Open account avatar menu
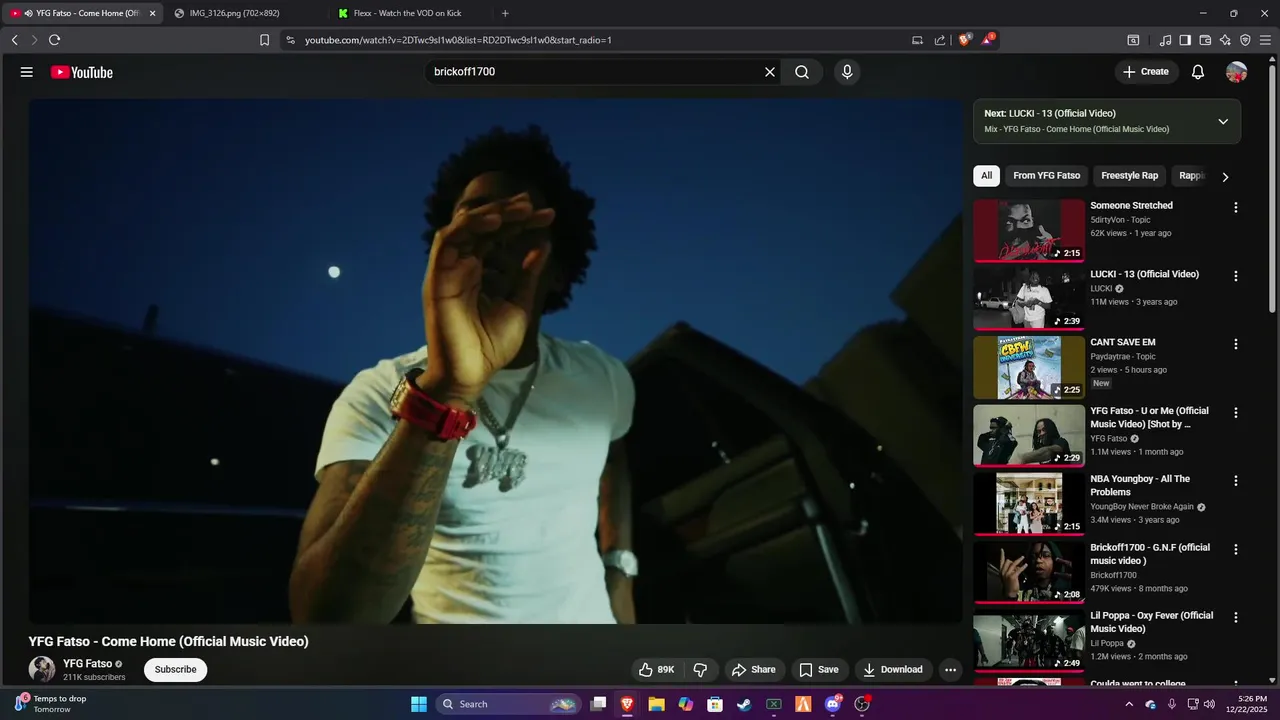 [x=1237, y=72]
